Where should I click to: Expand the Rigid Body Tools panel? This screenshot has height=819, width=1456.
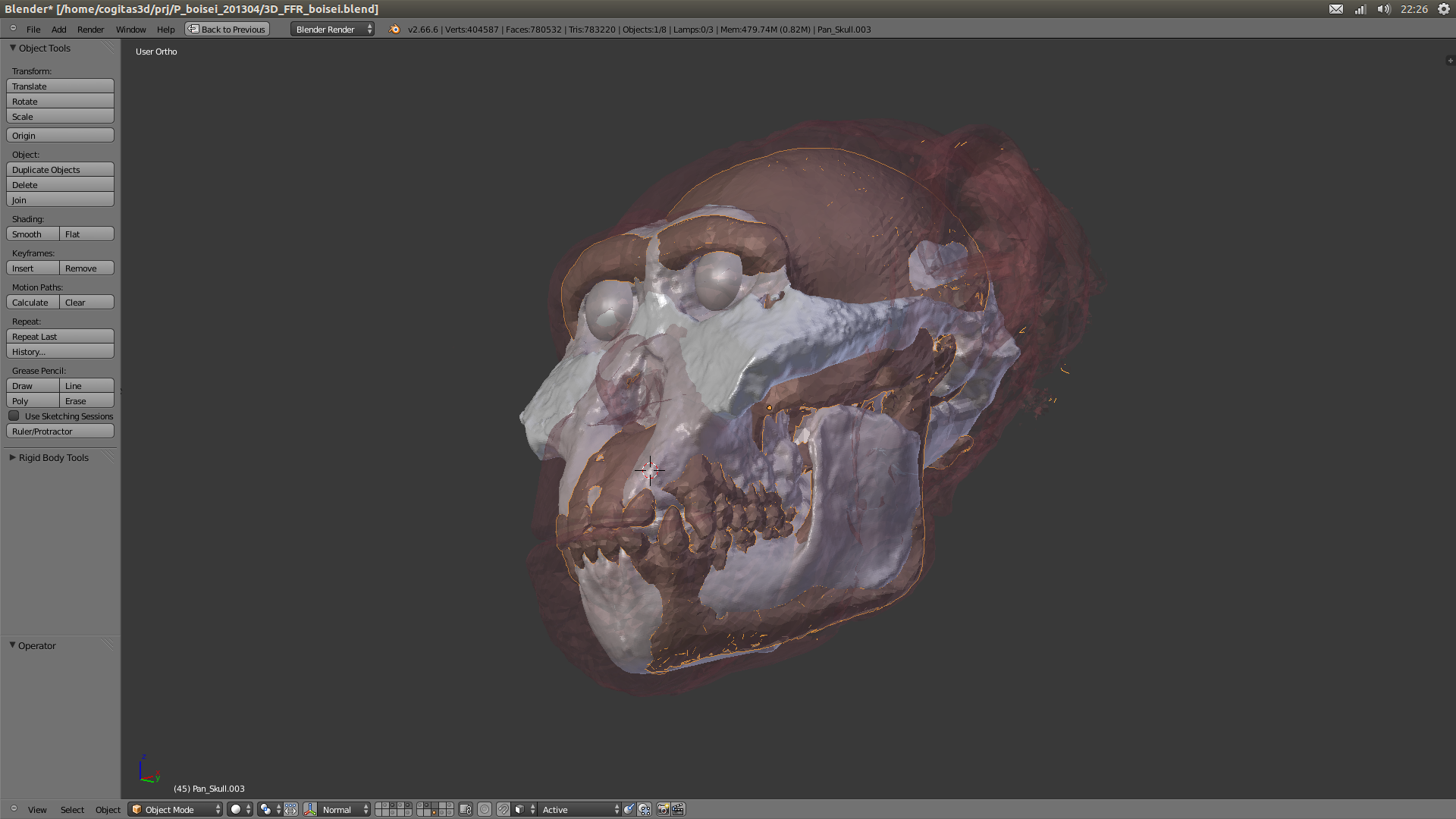pyautogui.click(x=53, y=458)
